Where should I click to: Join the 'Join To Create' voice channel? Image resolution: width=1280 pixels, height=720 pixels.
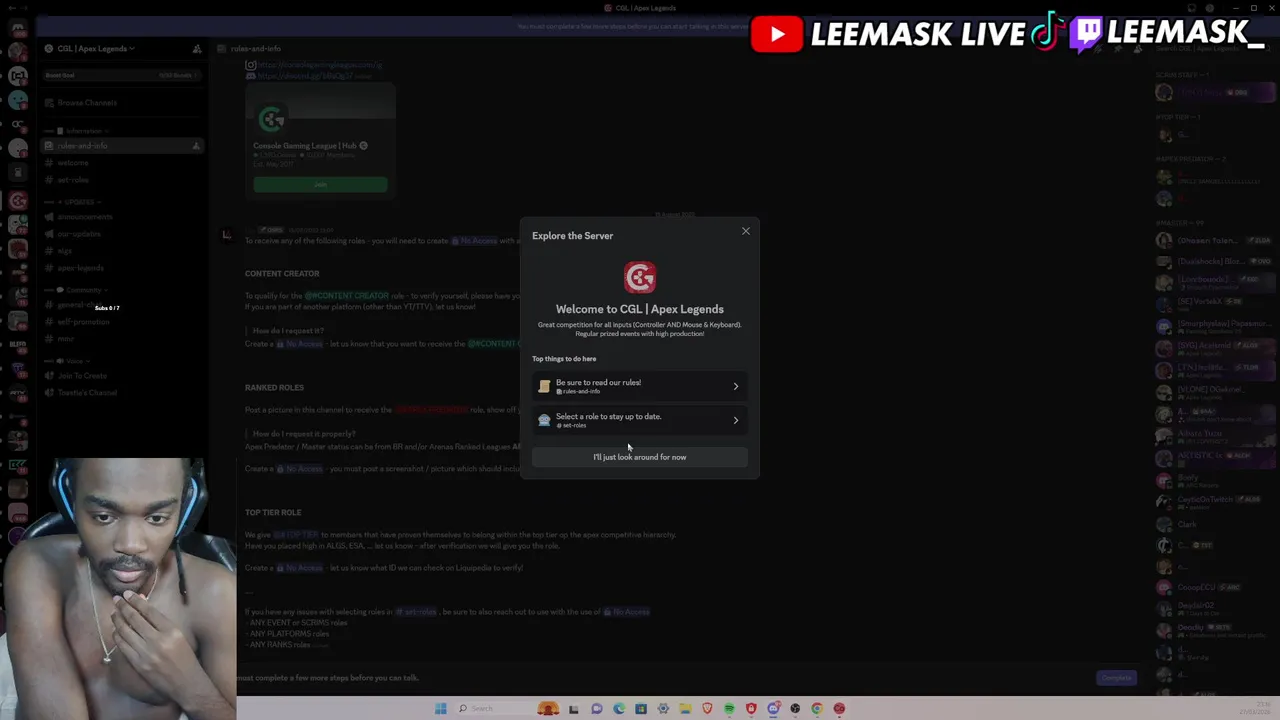82,376
